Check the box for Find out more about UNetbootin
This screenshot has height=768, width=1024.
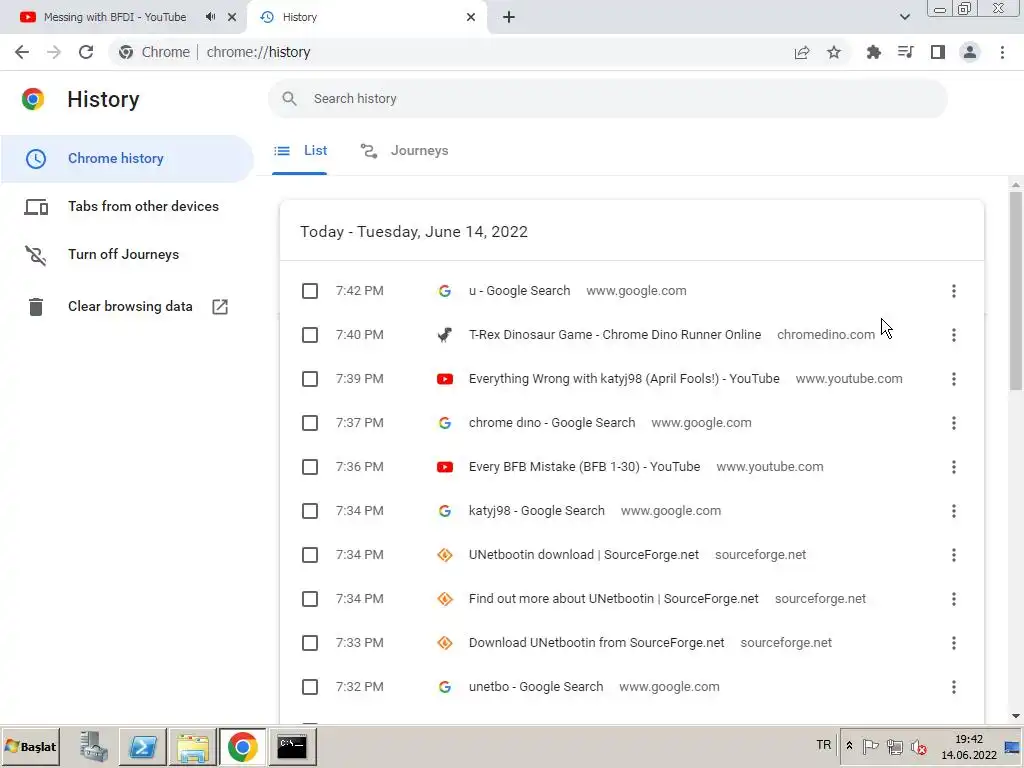point(310,599)
